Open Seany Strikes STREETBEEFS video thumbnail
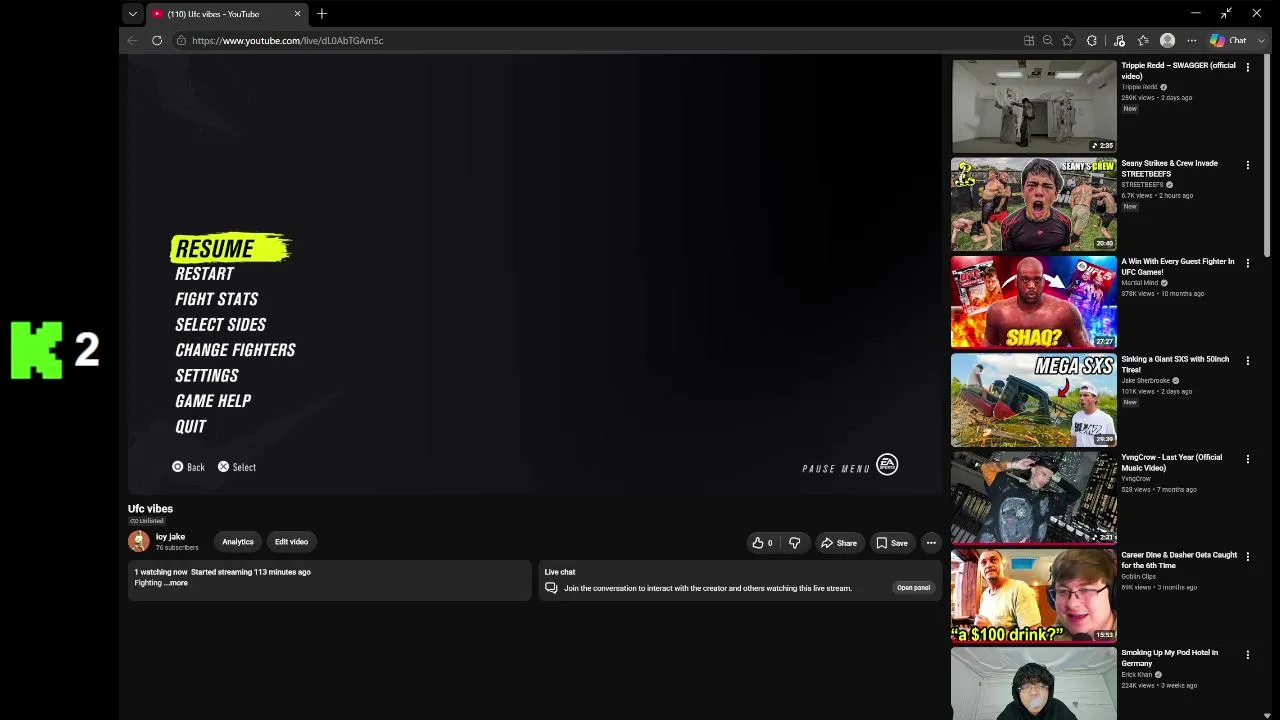Image resolution: width=1280 pixels, height=720 pixels. (1034, 203)
